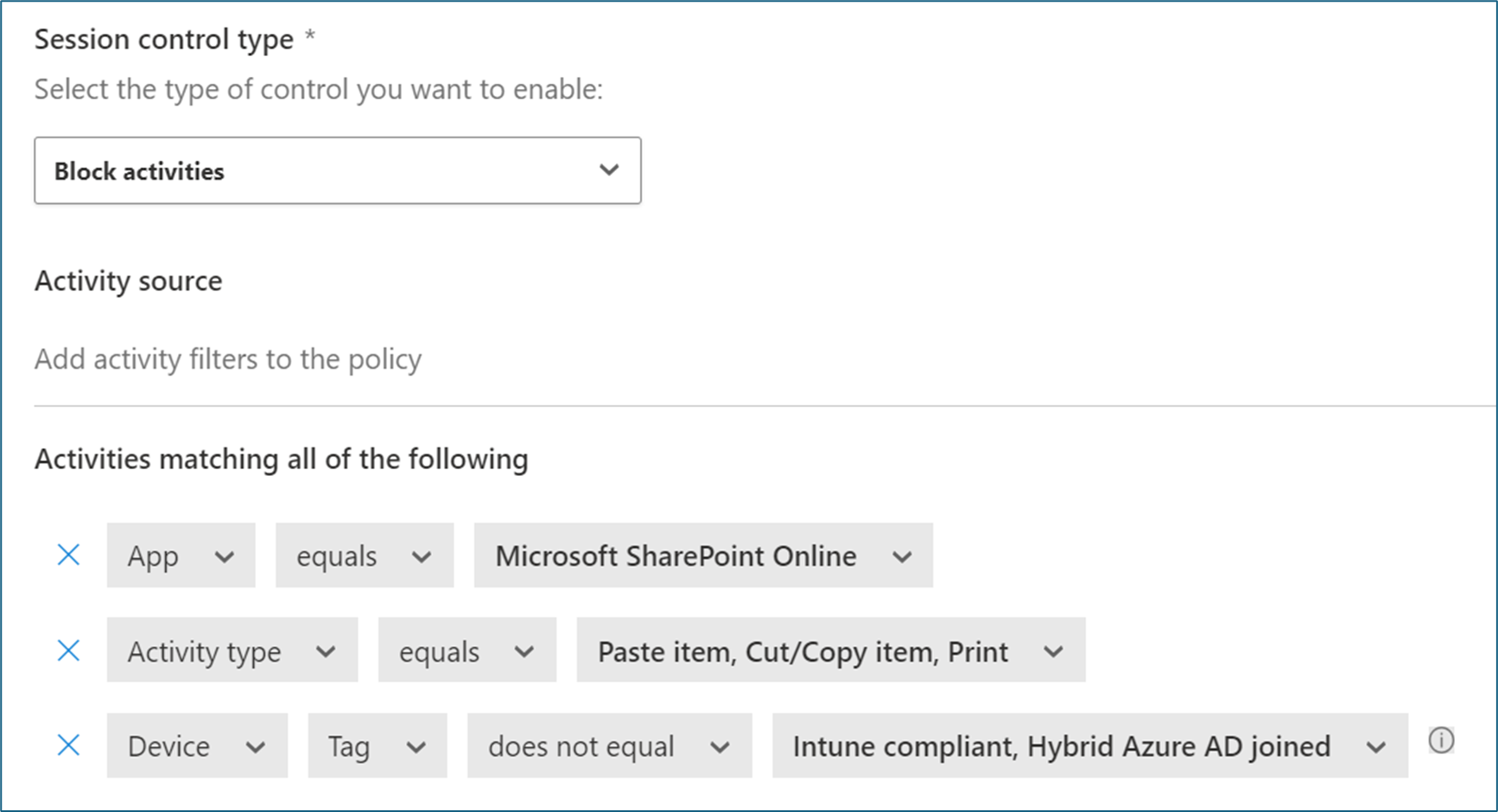Change the does not equal operator
The image size is (1498, 812).
click(x=608, y=745)
